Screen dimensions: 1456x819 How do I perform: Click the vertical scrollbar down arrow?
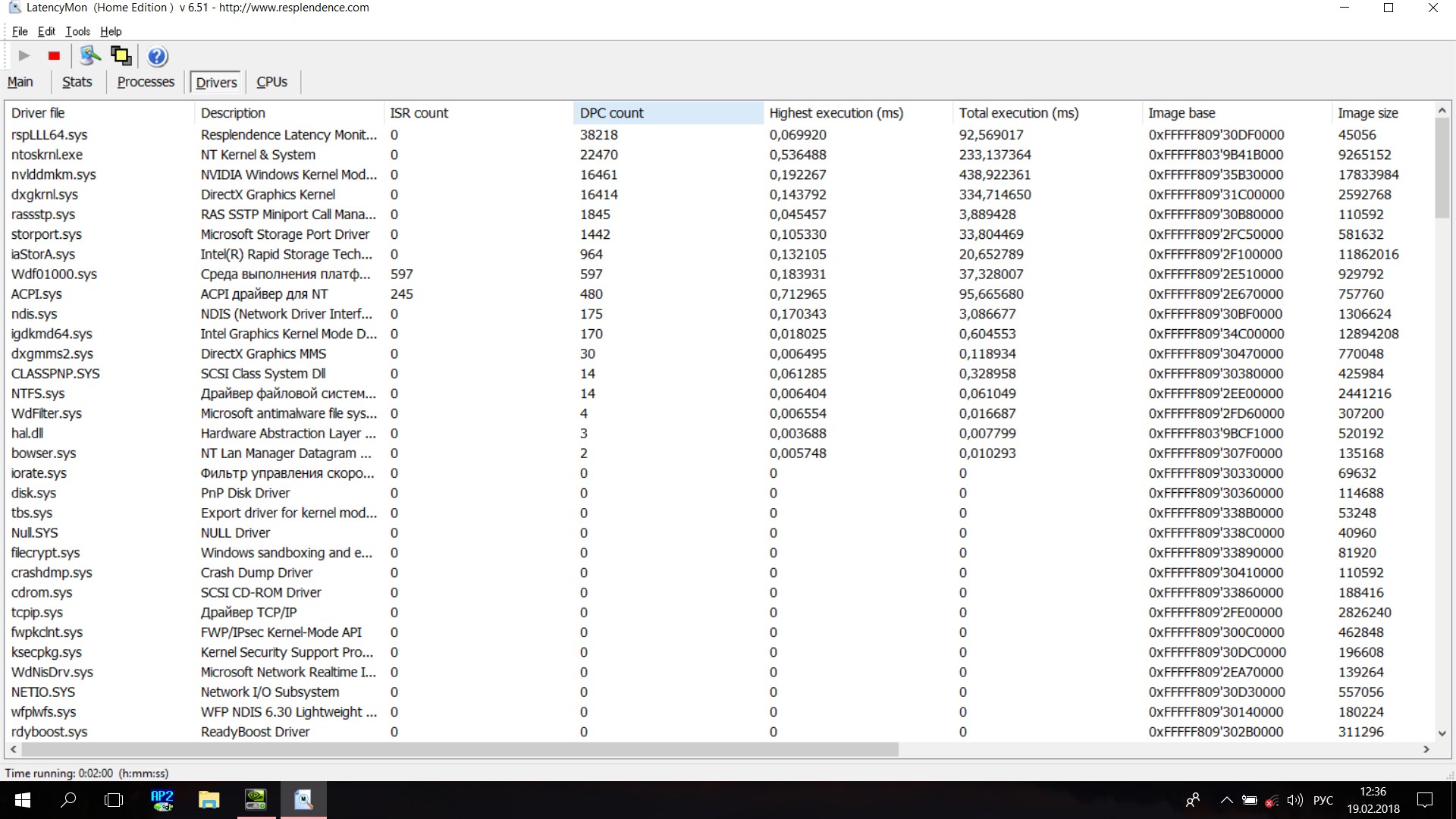1442,733
